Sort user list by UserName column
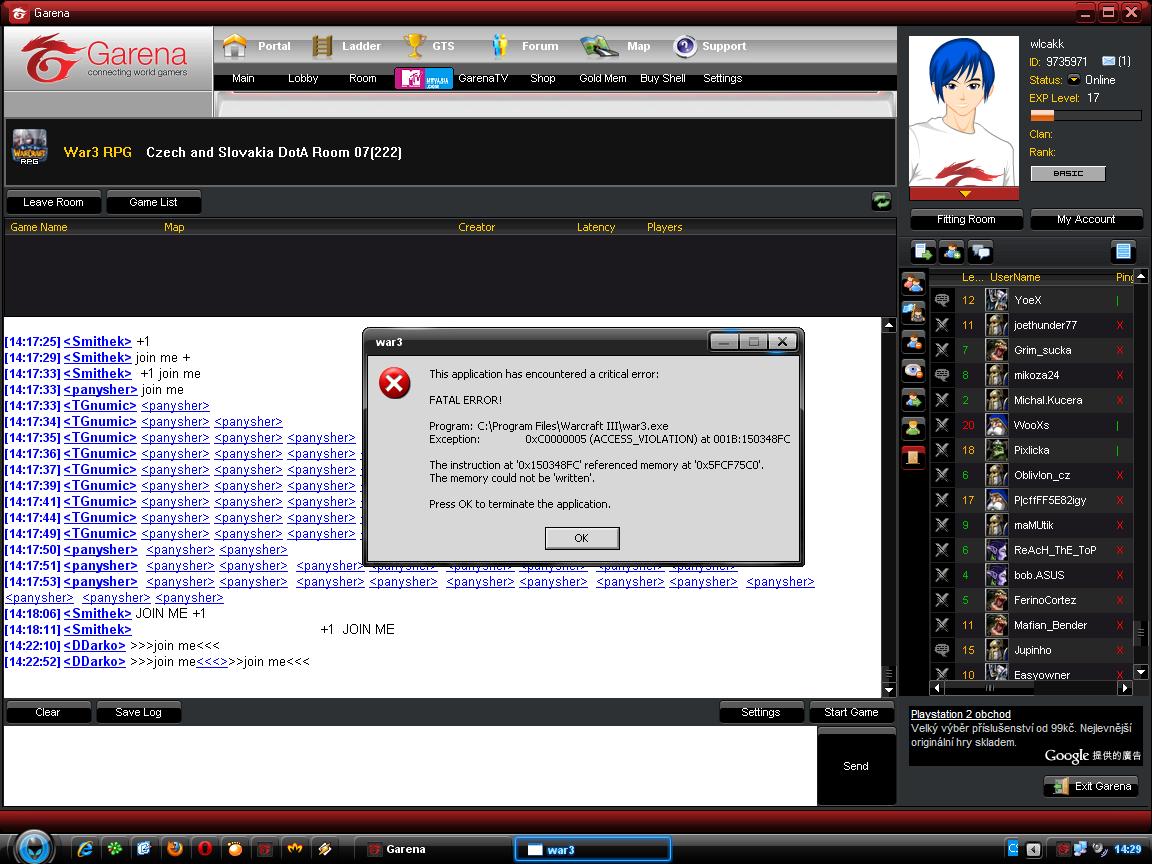 (1015, 277)
